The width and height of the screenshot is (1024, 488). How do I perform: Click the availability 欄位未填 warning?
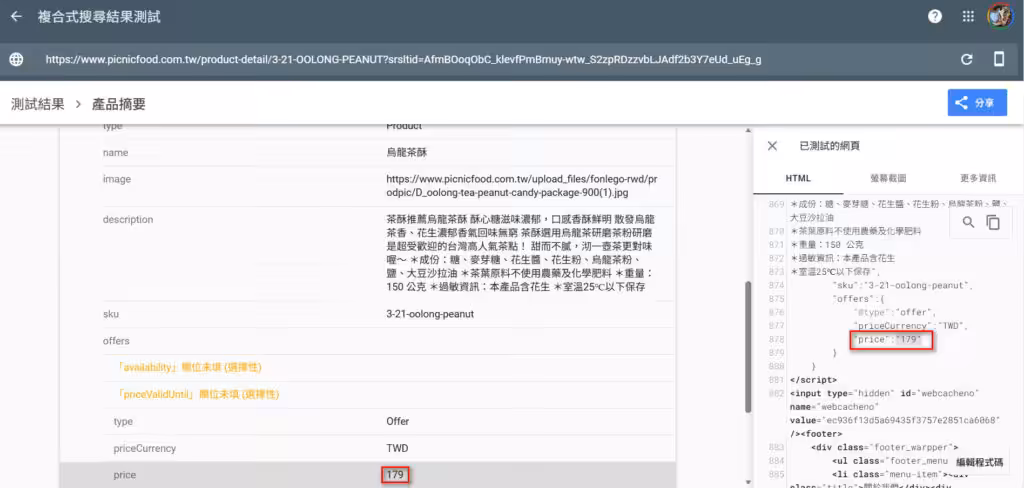189,367
